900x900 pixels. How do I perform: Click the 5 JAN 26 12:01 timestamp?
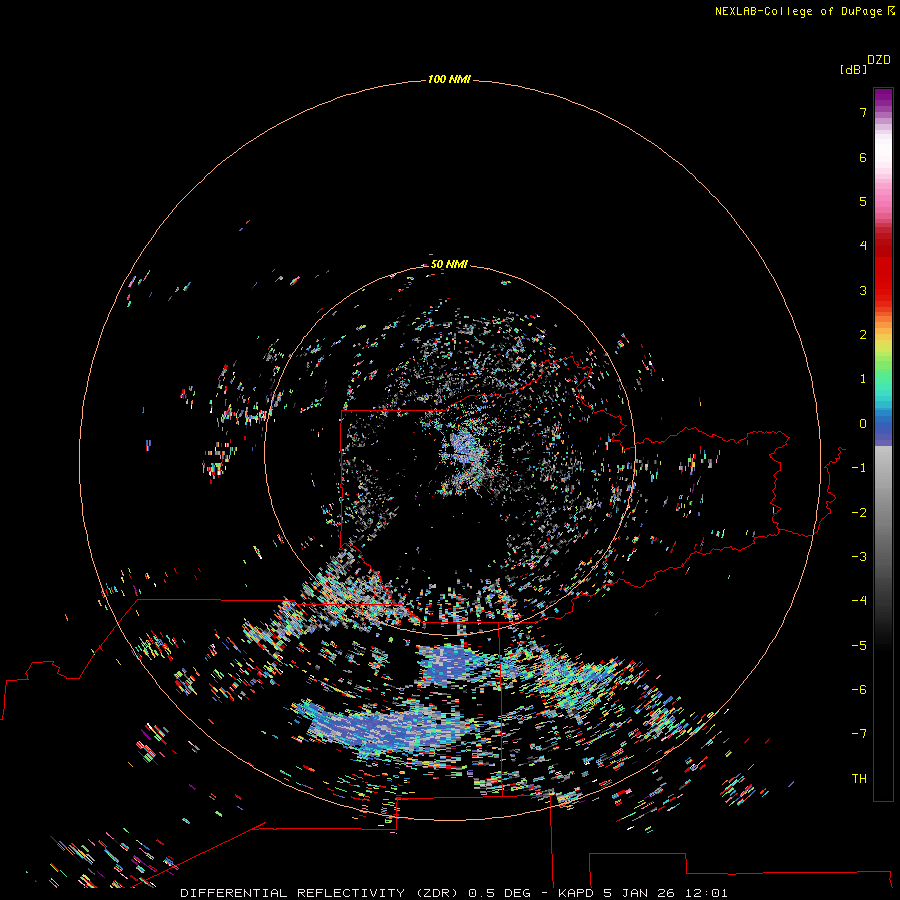coord(665,893)
